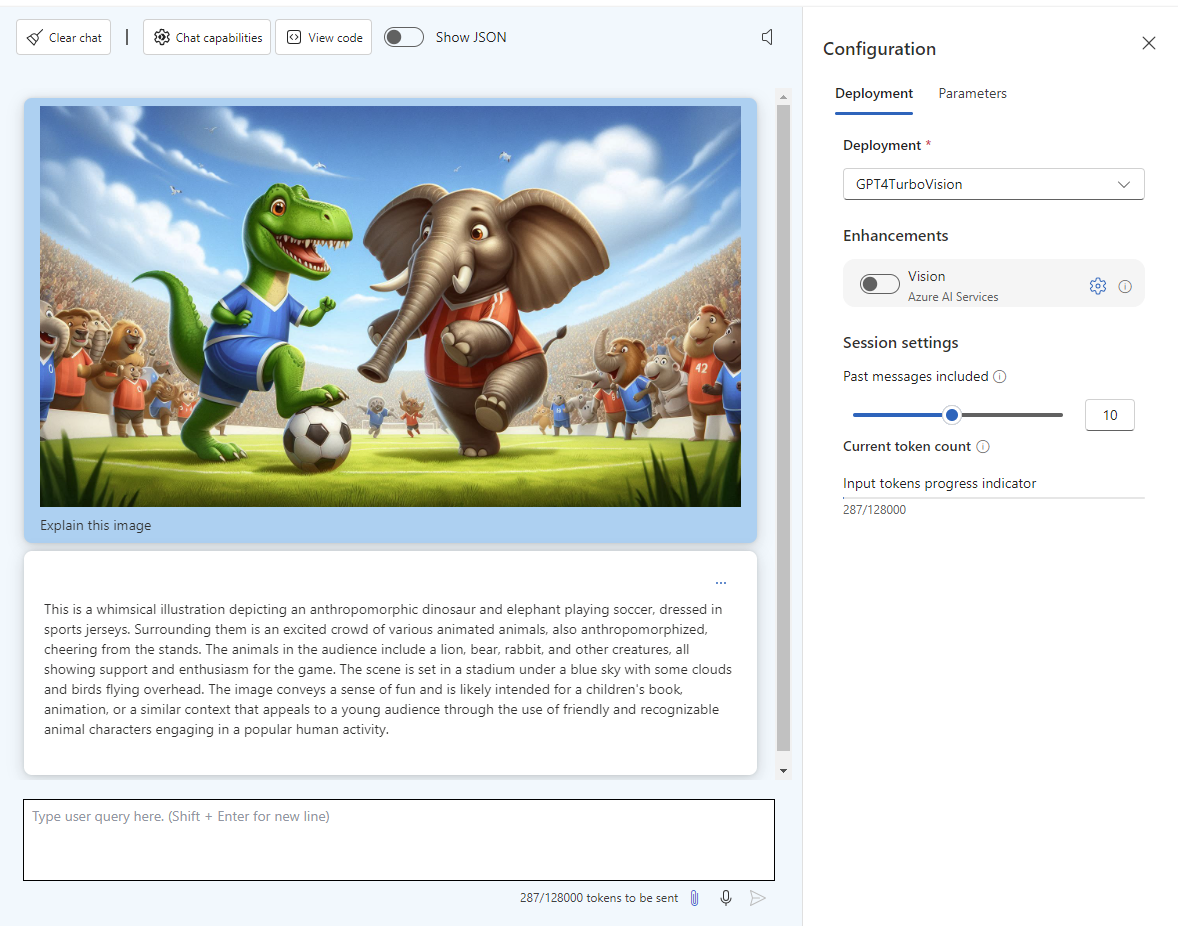The width and height of the screenshot is (1178, 926).
Task: Click the View code button
Action: [x=323, y=37]
